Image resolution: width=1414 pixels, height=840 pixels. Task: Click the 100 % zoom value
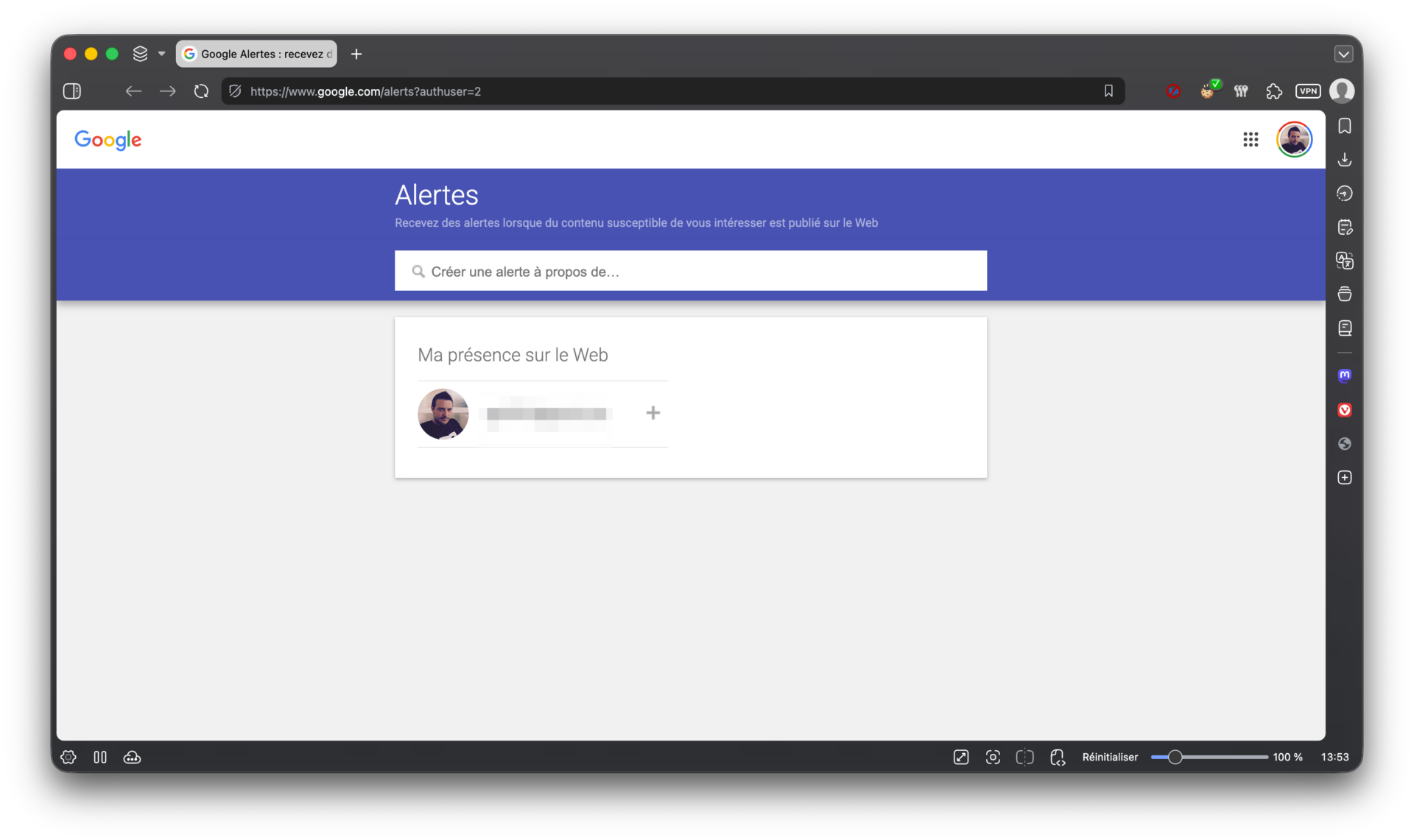click(x=1287, y=758)
